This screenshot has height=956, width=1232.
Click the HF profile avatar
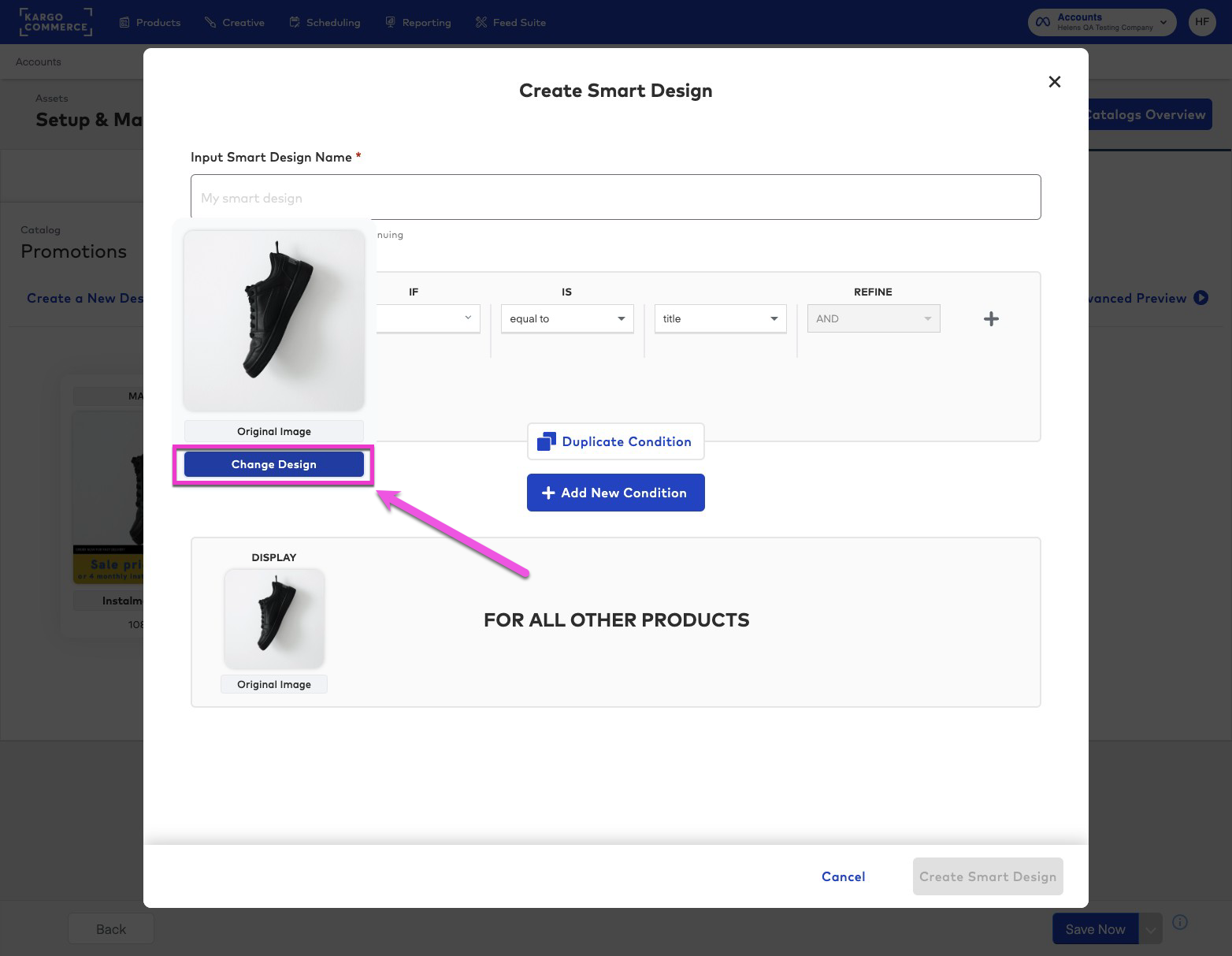click(x=1201, y=22)
